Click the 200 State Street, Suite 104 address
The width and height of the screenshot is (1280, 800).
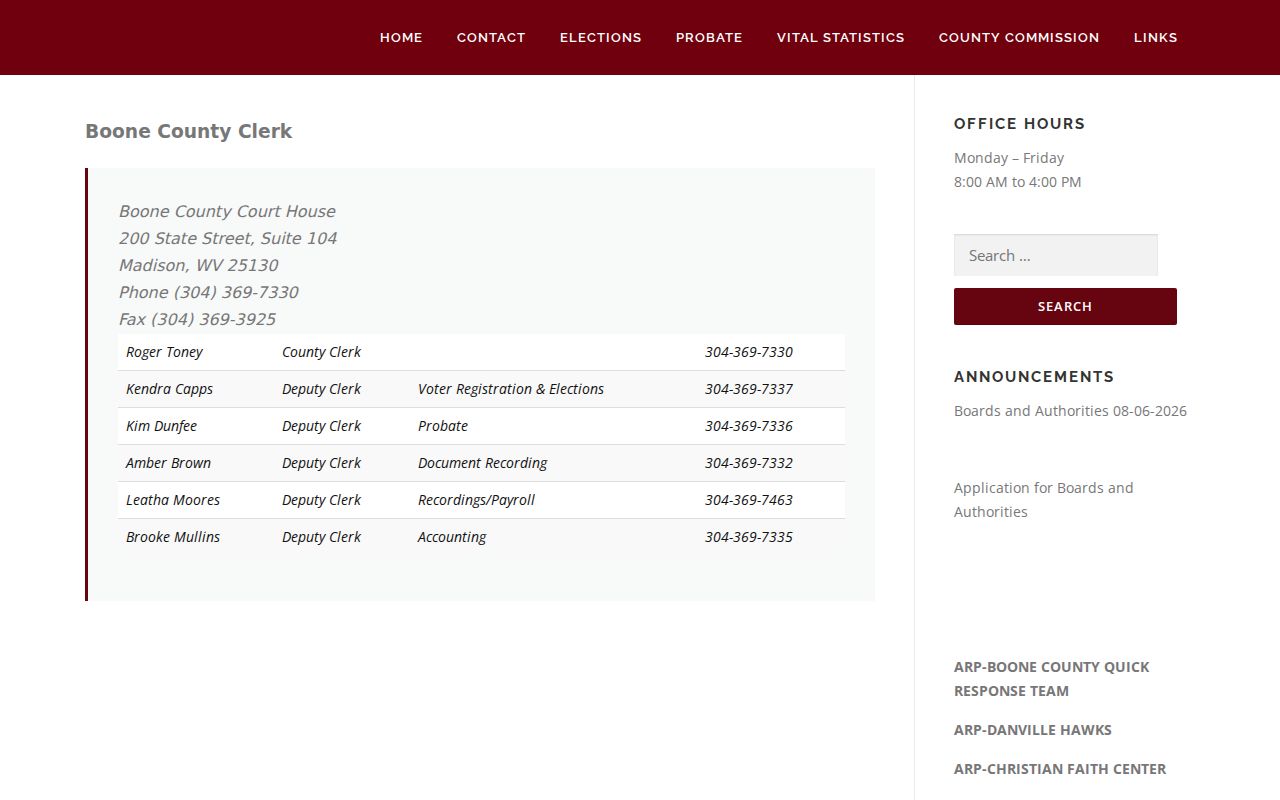point(228,238)
